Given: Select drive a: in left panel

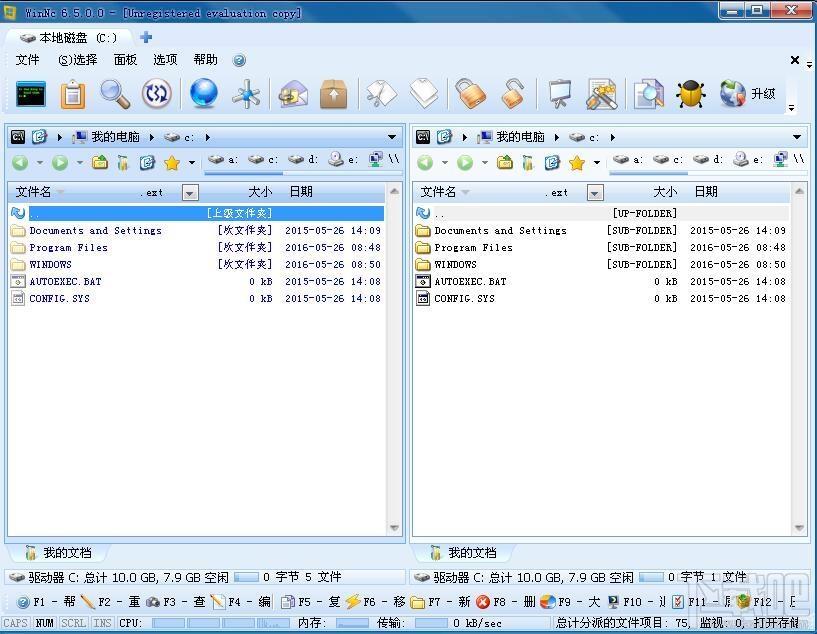Looking at the screenshot, I should 223,160.
